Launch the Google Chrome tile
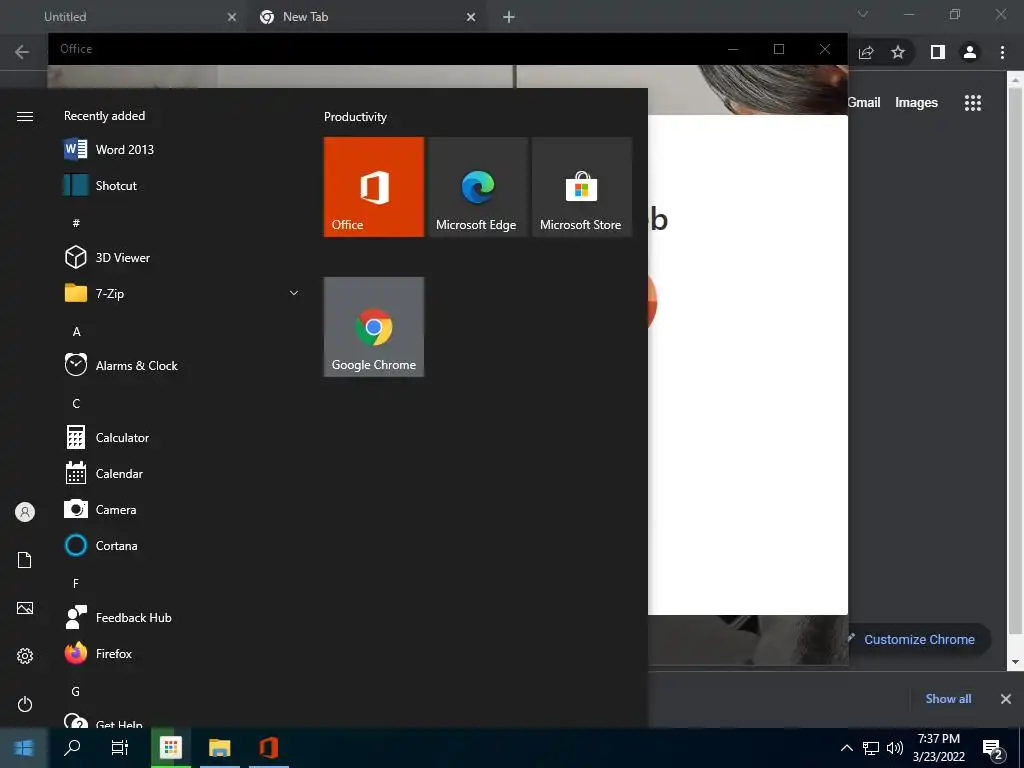 coord(374,327)
